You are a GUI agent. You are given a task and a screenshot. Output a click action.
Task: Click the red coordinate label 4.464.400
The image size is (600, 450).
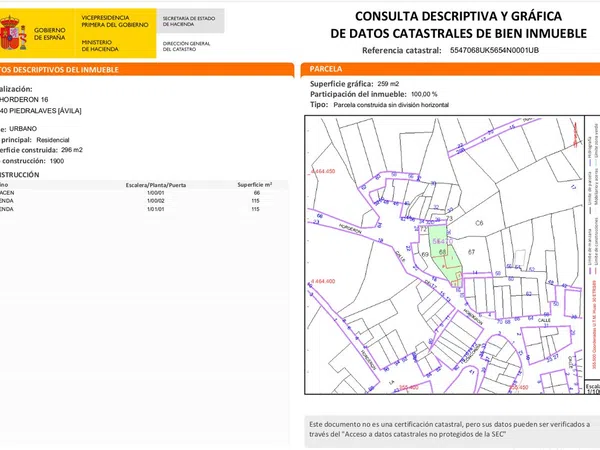click(x=323, y=281)
